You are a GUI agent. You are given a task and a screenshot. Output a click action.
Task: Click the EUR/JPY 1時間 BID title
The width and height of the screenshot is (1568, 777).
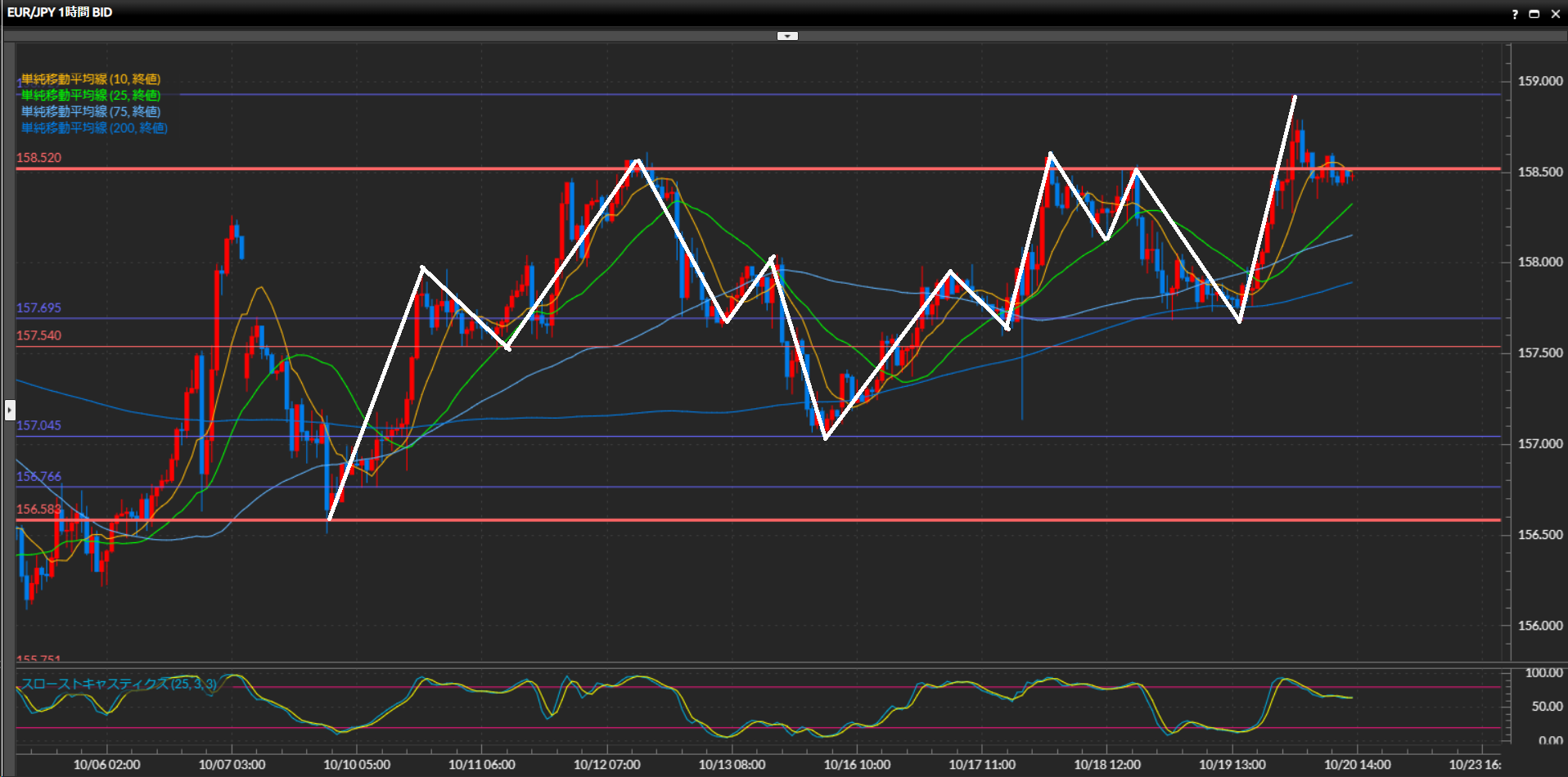[60, 12]
